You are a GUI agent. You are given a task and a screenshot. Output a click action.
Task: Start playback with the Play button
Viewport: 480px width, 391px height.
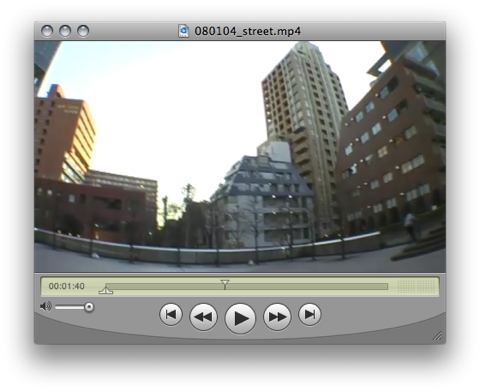click(240, 318)
